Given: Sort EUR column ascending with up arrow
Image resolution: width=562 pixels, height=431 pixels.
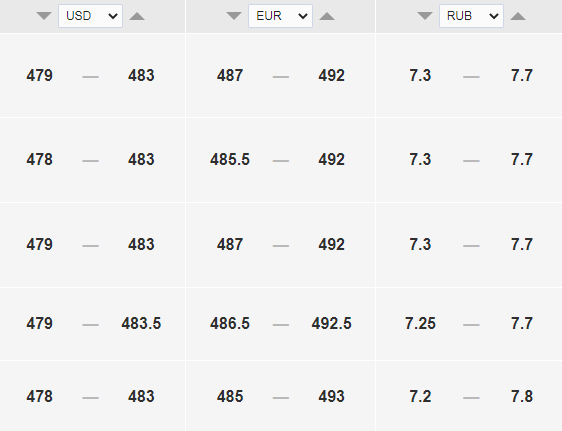Looking at the screenshot, I should pos(327,16).
